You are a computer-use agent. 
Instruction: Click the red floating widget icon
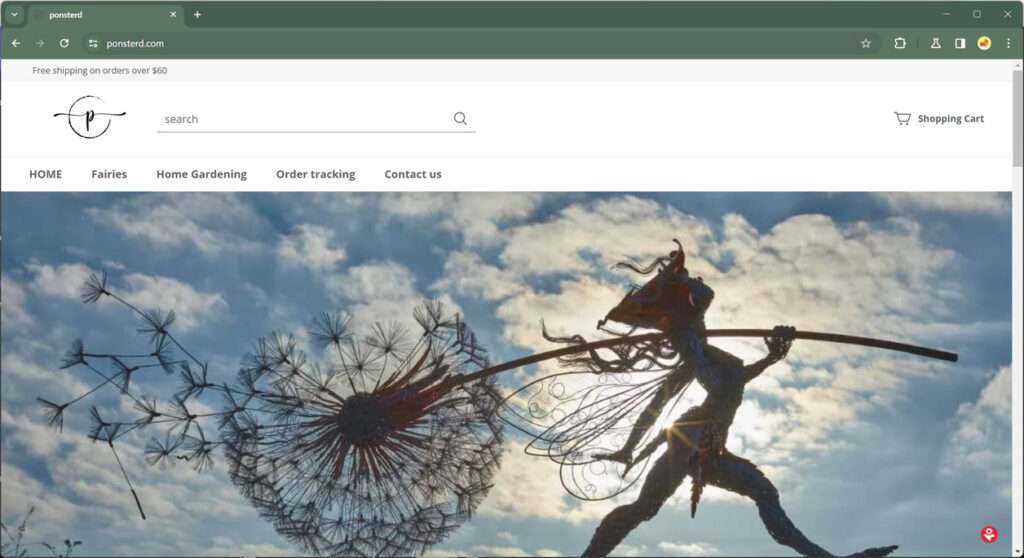click(989, 534)
